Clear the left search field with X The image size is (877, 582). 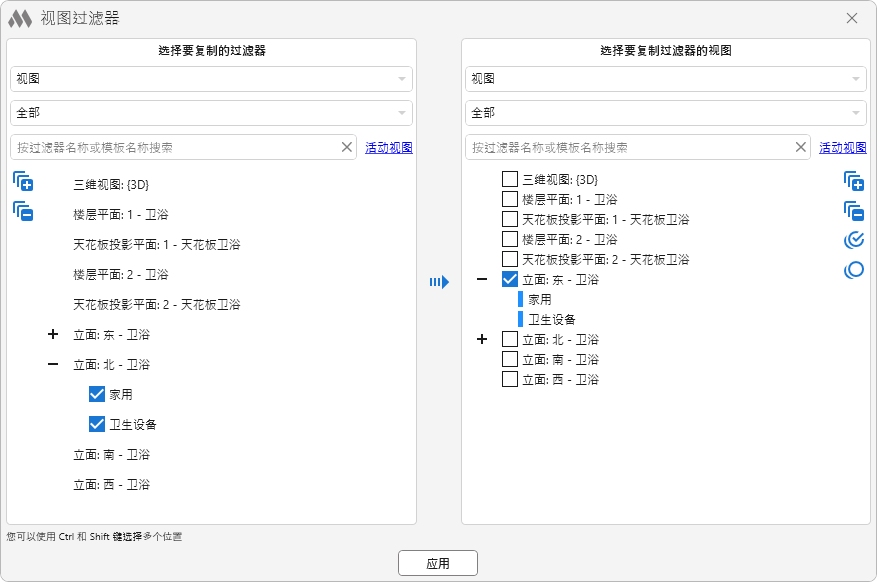(x=347, y=147)
